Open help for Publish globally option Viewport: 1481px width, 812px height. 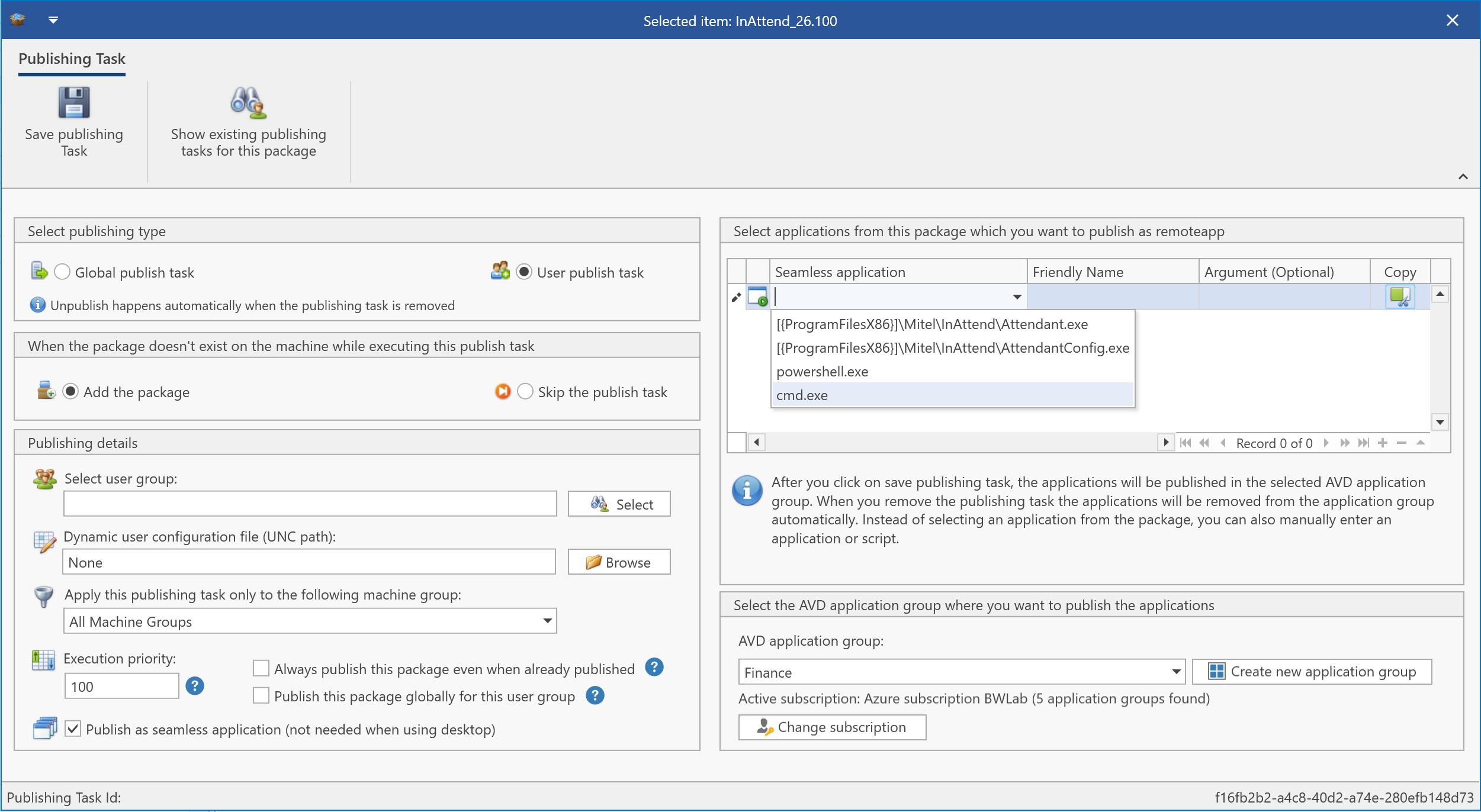pyautogui.click(x=595, y=695)
